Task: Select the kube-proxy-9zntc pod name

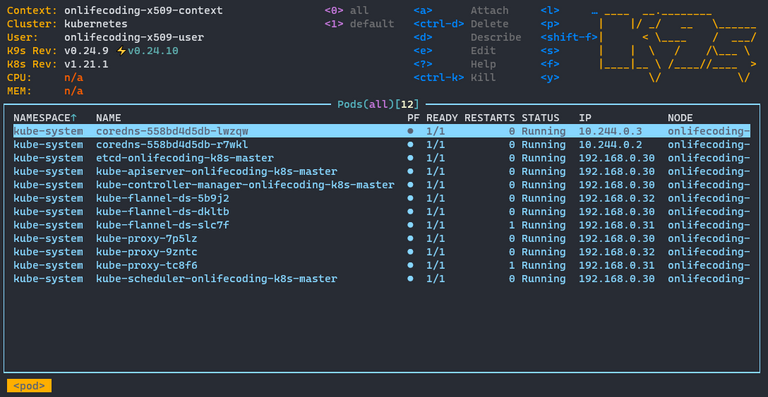Action: click(x=146, y=252)
